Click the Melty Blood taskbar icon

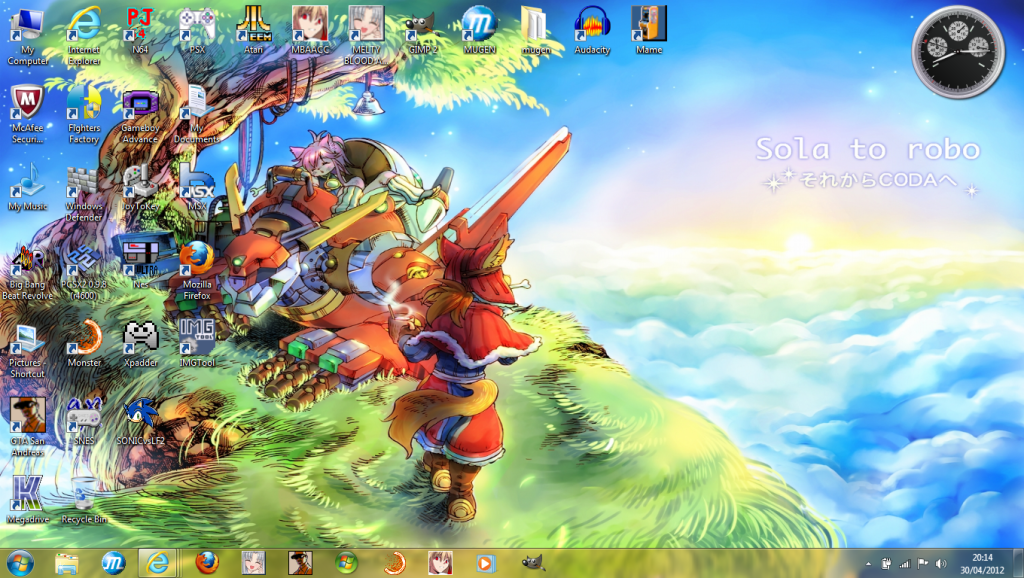pyautogui.click(x=253, y=563)
